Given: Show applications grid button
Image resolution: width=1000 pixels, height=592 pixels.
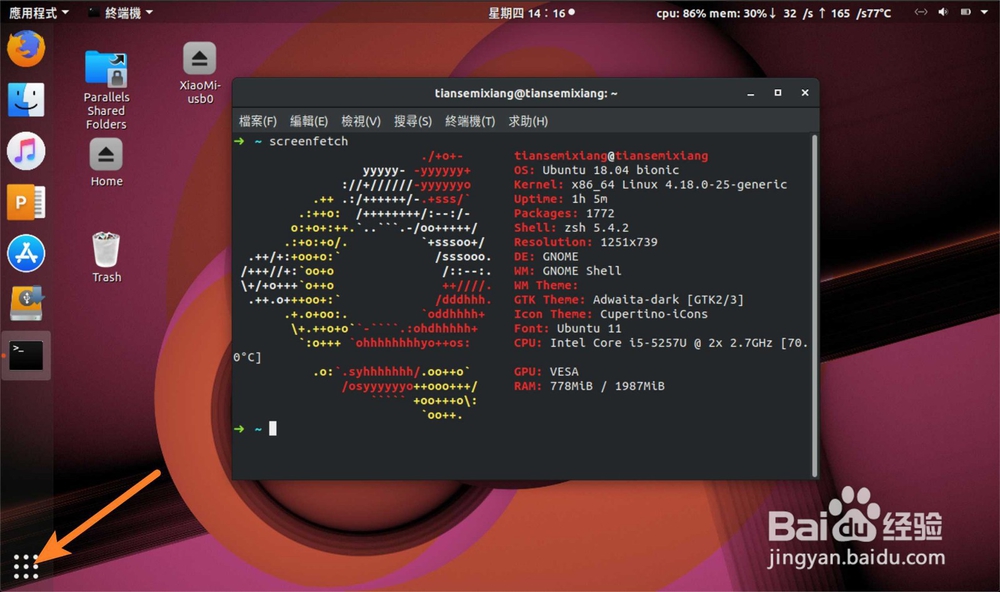Looking at the screenshot, I should pos(26,566).
